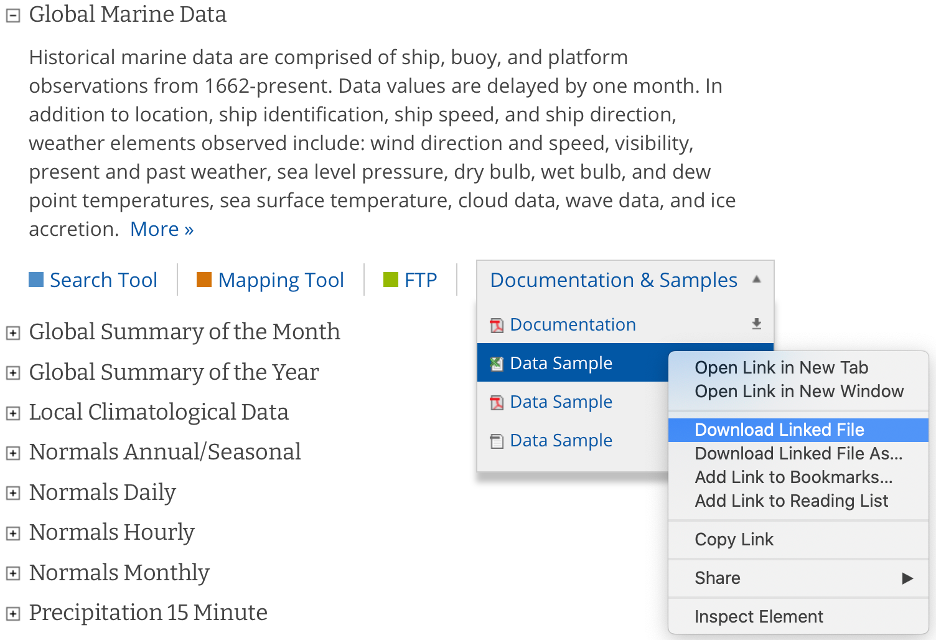Click the Global Summary of the Year heading
This screenshot has width=936, height=640.
174,373
